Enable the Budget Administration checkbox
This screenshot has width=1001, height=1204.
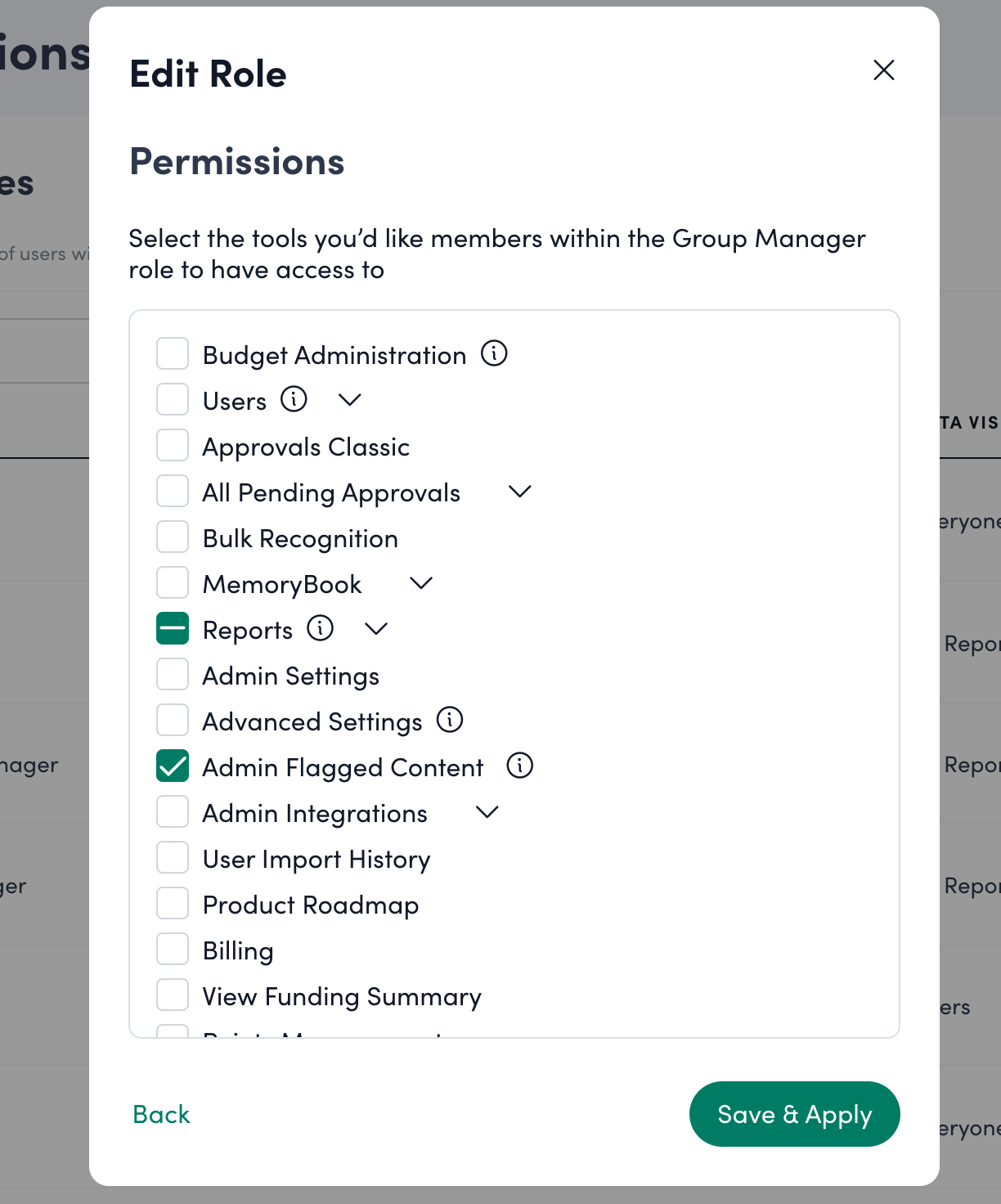(173, 354)
